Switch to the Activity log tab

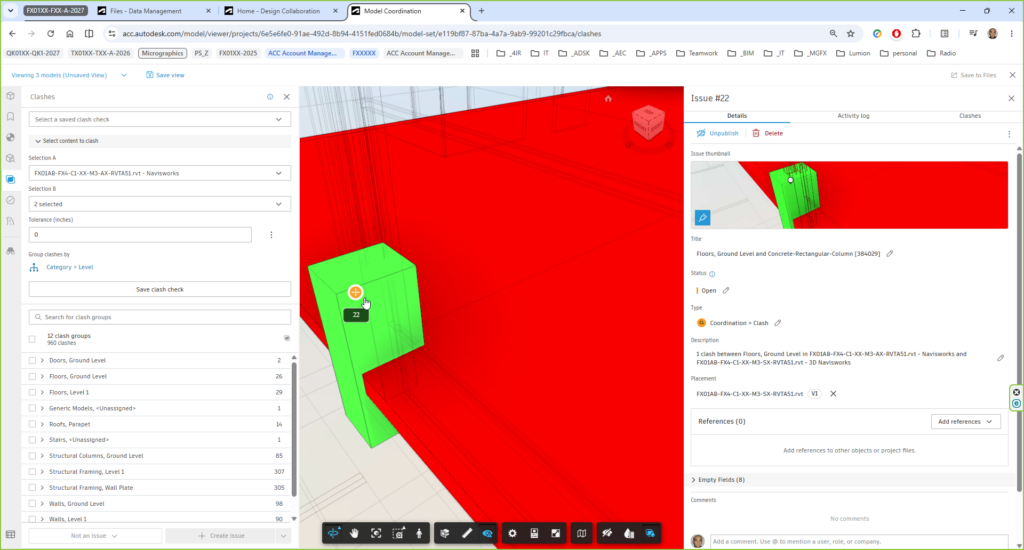pyautogui.click(x=853, y=116)
